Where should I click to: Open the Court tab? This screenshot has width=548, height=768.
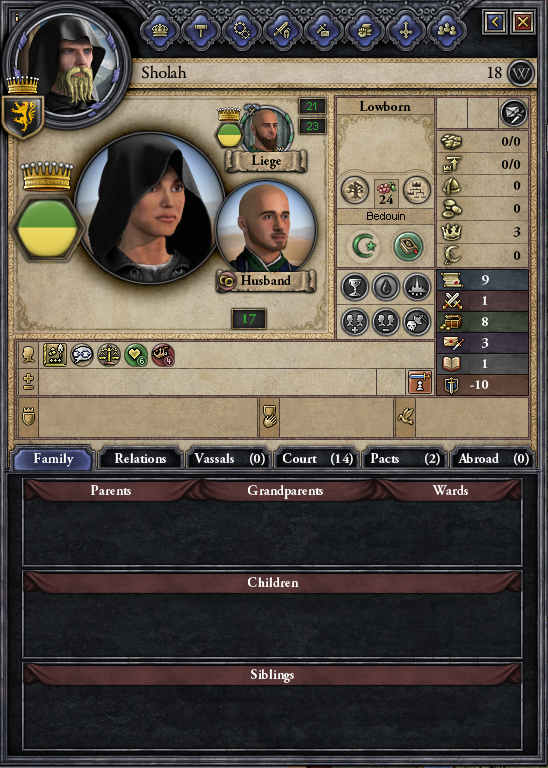pos(316,459)
